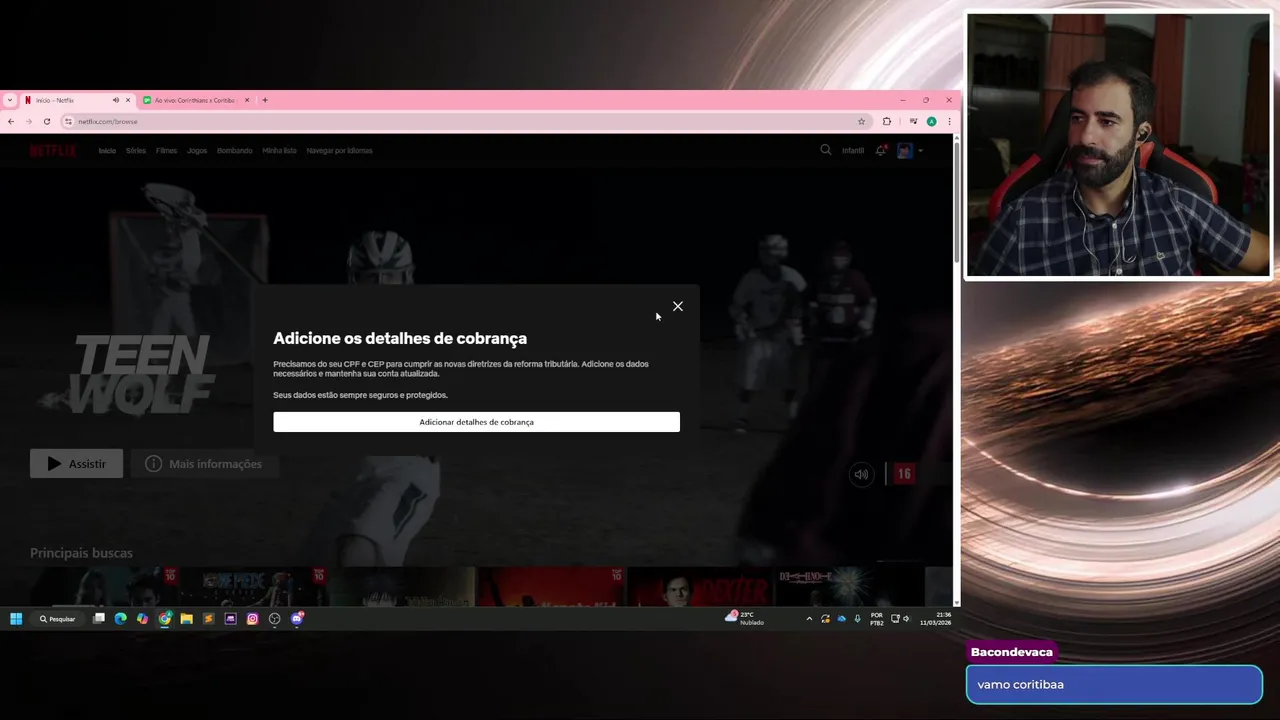Expand the profile dropdown arrow
The height and width of the screenshot is (720, 1280).
point(920,151)
